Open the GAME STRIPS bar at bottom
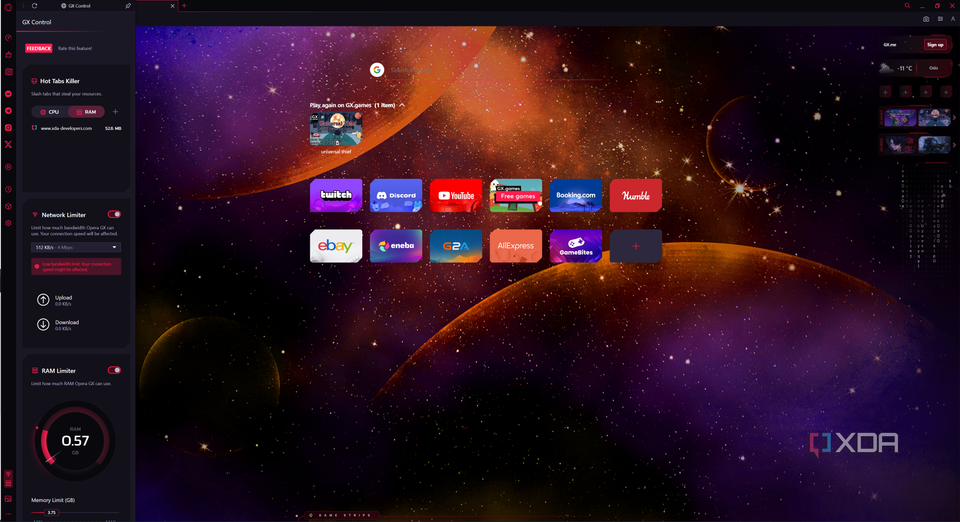 pos(342,515)
